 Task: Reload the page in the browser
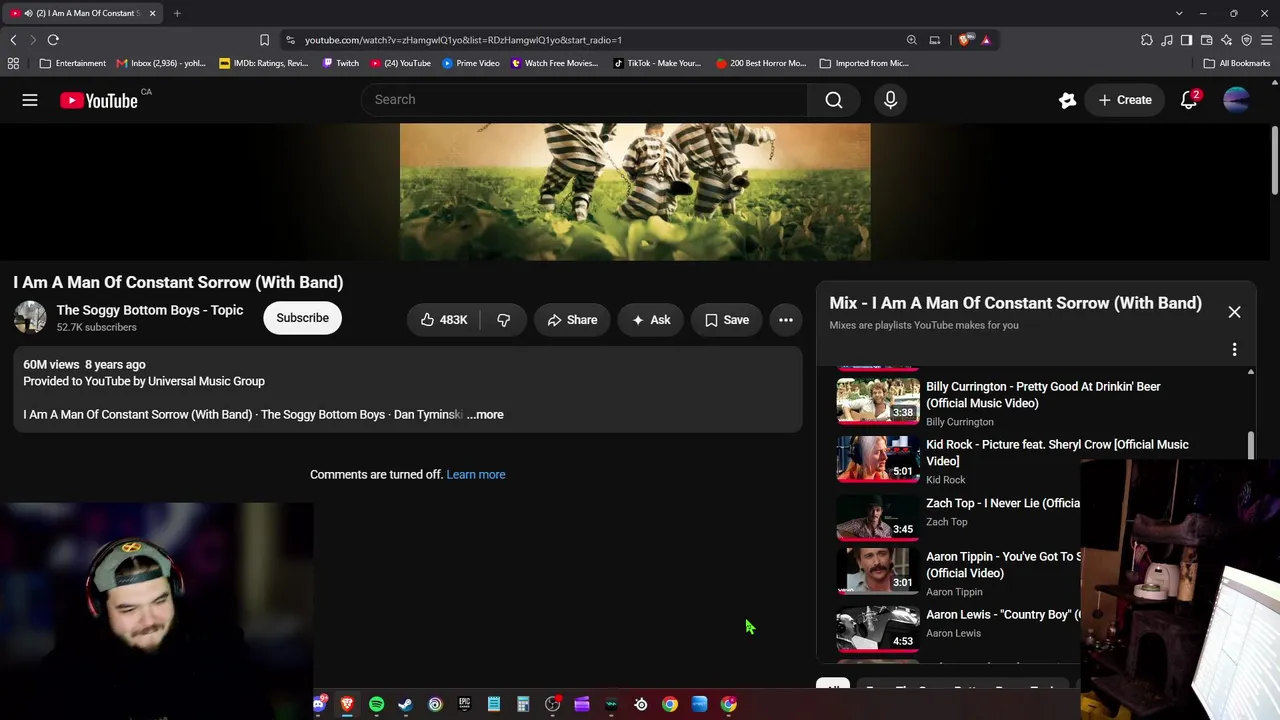pos(53,40)
